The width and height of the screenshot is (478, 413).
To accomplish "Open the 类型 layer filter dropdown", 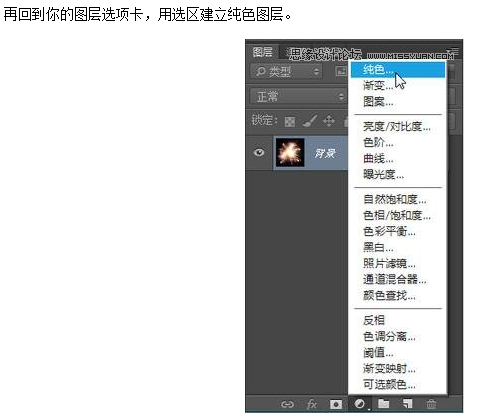I will [x=286, y=71].
